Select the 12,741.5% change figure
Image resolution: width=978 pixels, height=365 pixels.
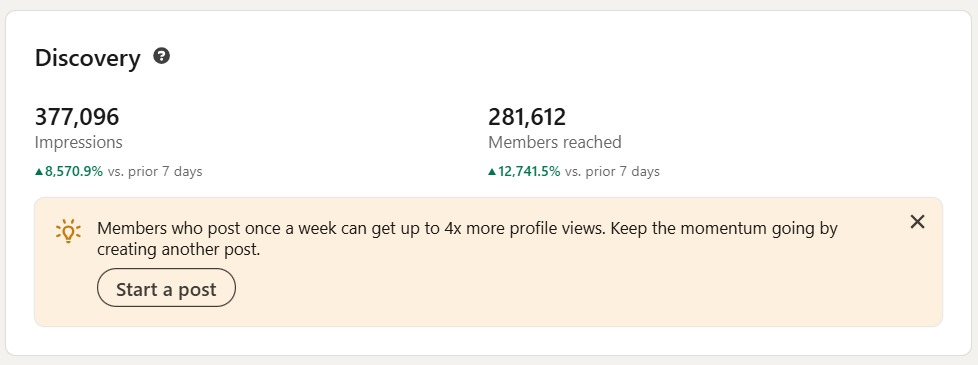coord(529,171)
